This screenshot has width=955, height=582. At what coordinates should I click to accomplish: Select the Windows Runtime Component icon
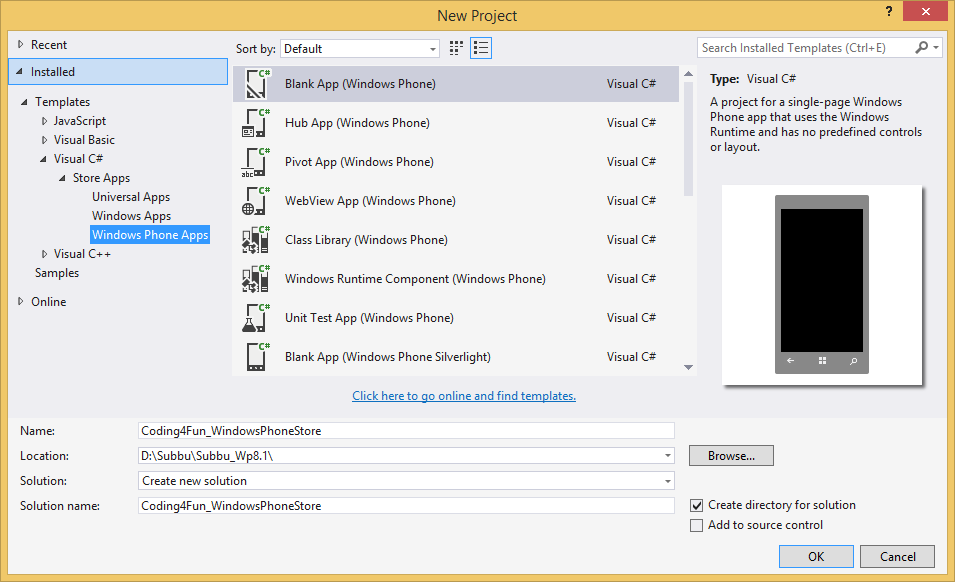coord(252,278)
